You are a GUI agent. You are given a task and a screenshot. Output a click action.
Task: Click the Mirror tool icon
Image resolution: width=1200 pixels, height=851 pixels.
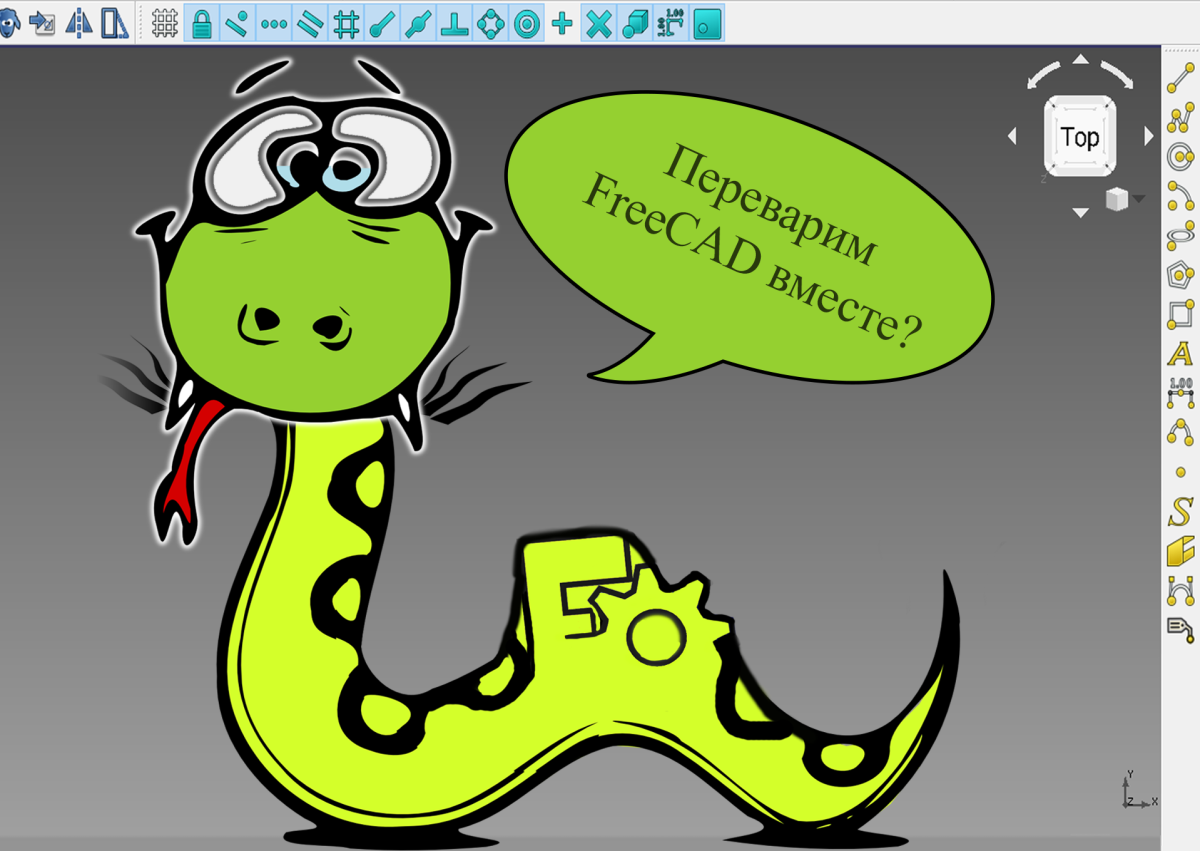[x=79, y=22]
